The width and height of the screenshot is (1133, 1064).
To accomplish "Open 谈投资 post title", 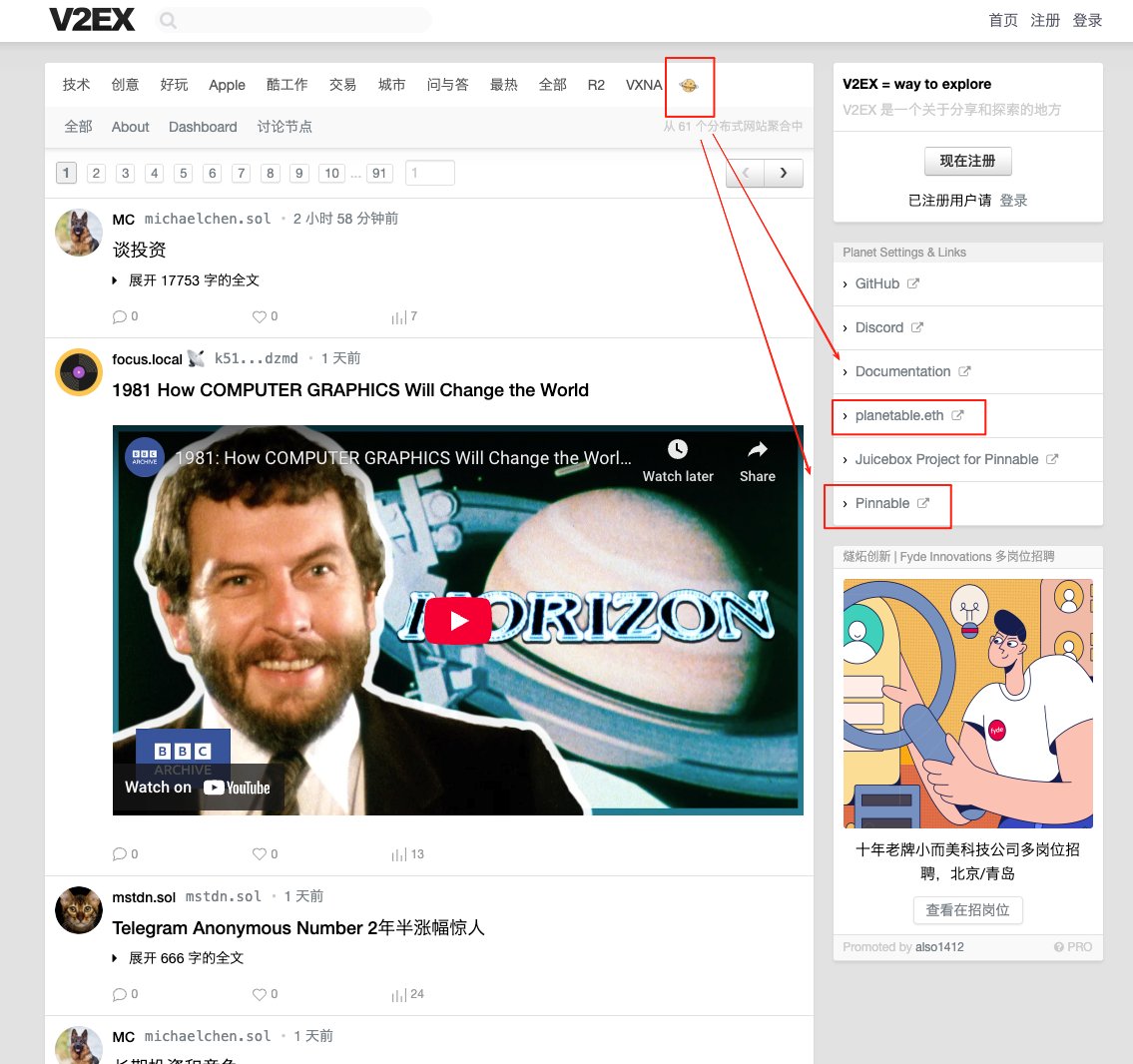I will [140, 250].
